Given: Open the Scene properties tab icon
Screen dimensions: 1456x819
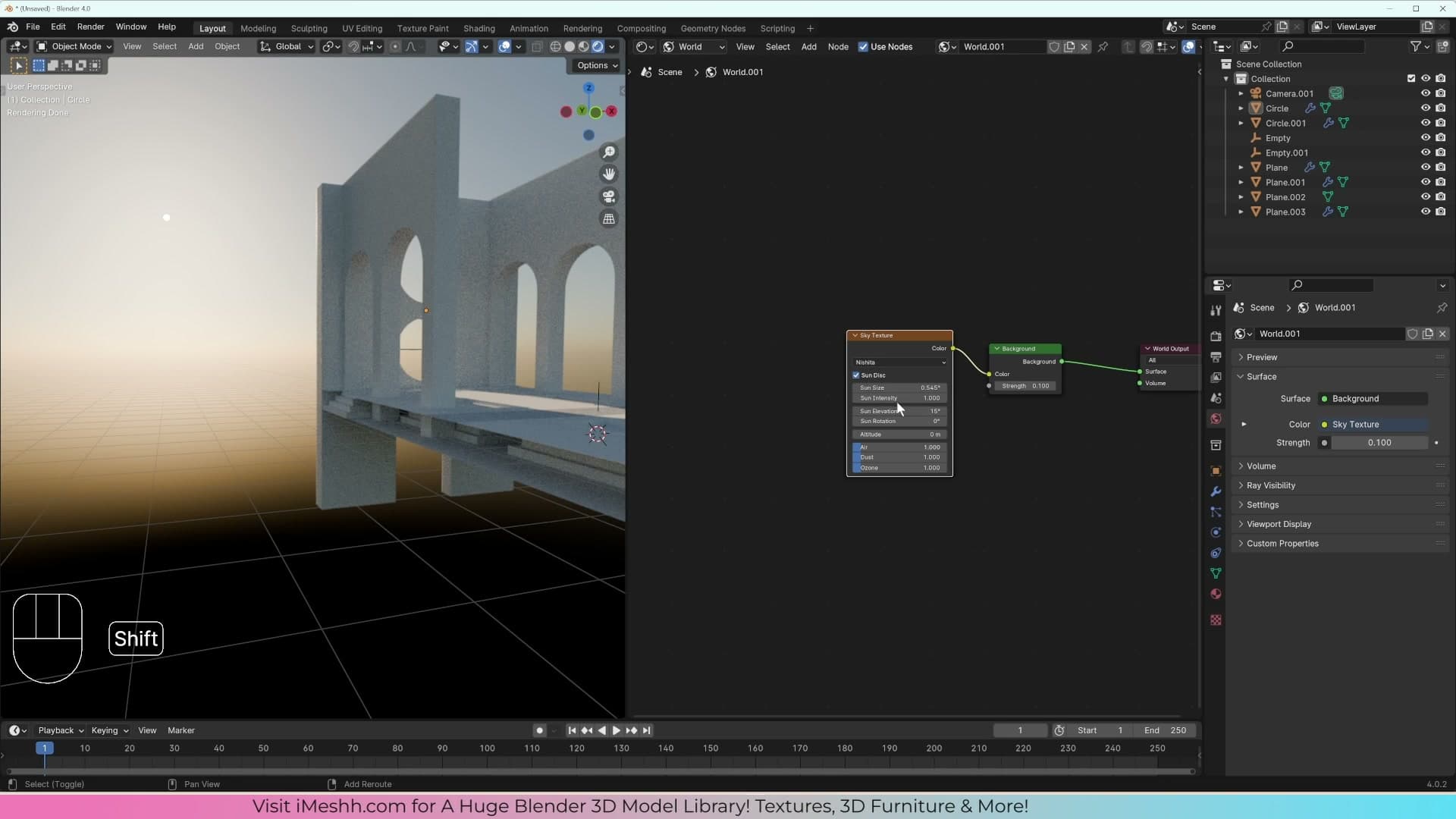Looking at the screenshot, I should (1216, 398).
